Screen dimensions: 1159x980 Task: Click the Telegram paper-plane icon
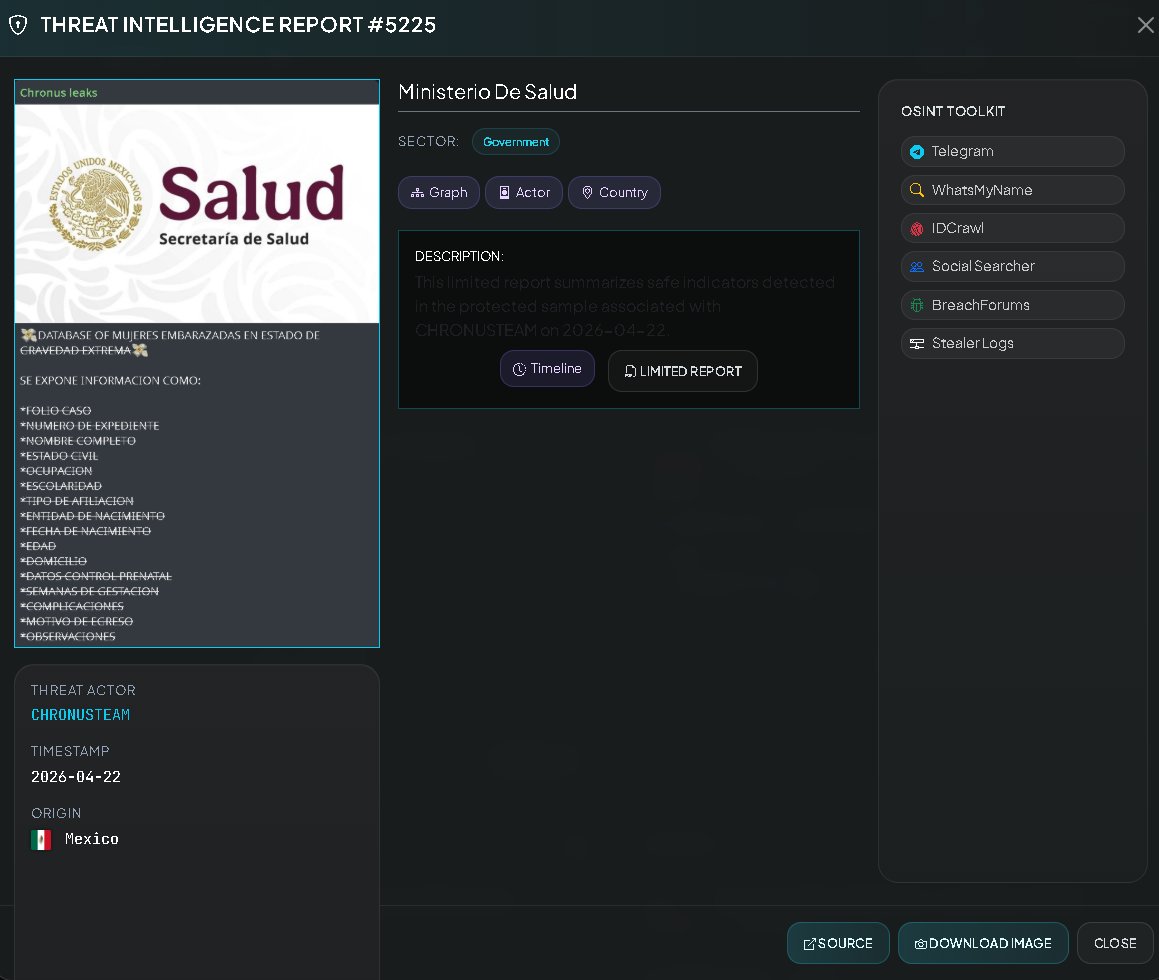(917, 152)
